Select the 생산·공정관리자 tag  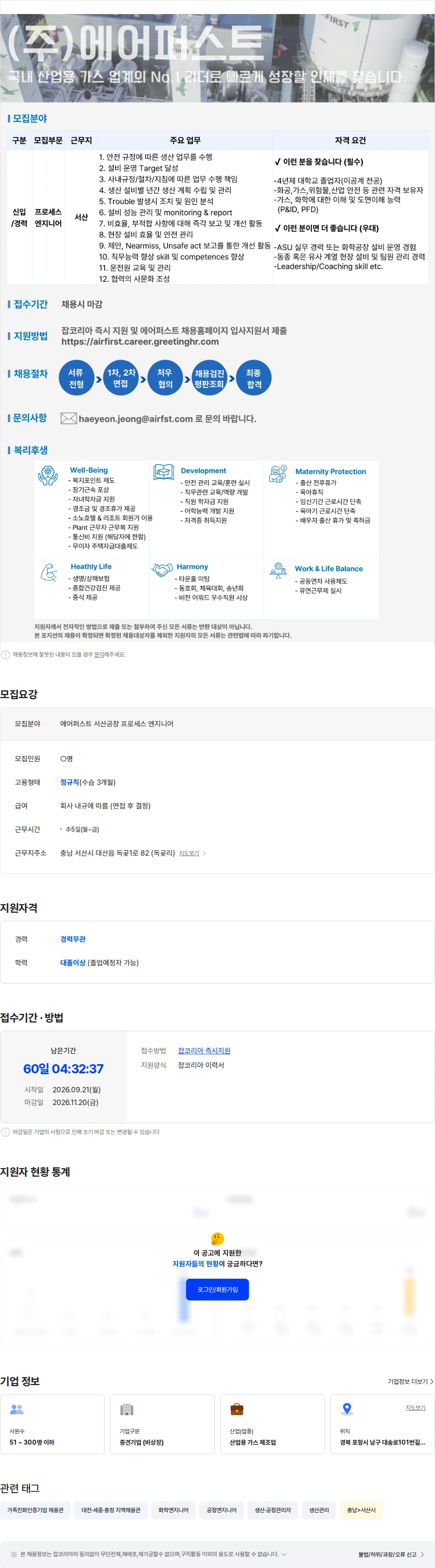click(273, 1510)
